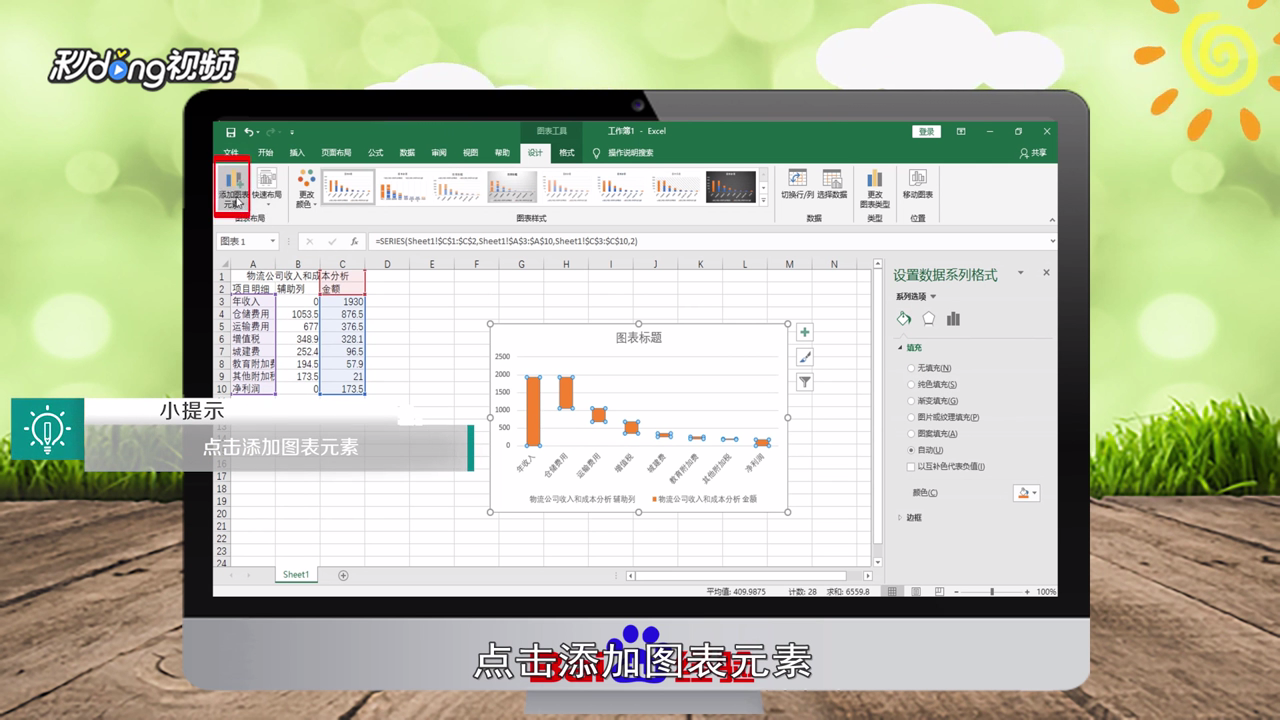1280x720 pixels.
Task: Click the paint bucket fill icon in format panel
Action: coord(903,318)
